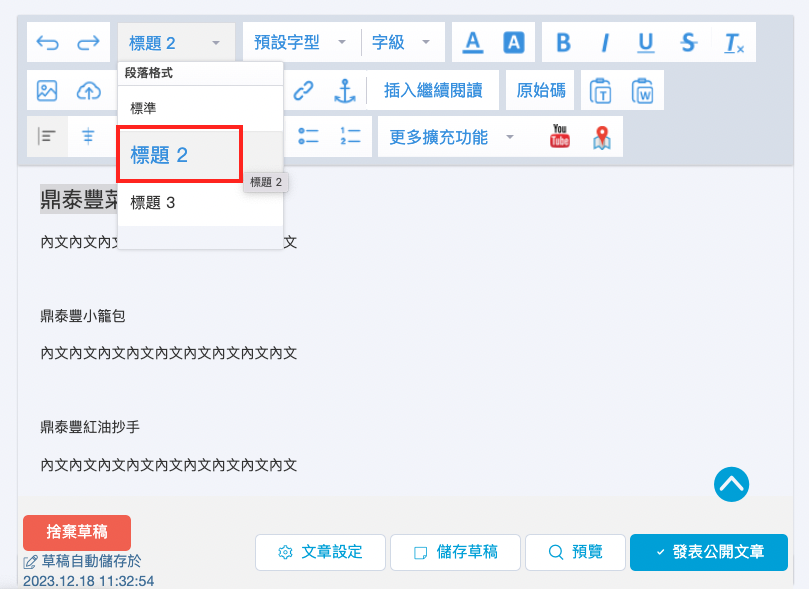Click the Undo arrow icon
809x589 pixels.
(50, 42)
